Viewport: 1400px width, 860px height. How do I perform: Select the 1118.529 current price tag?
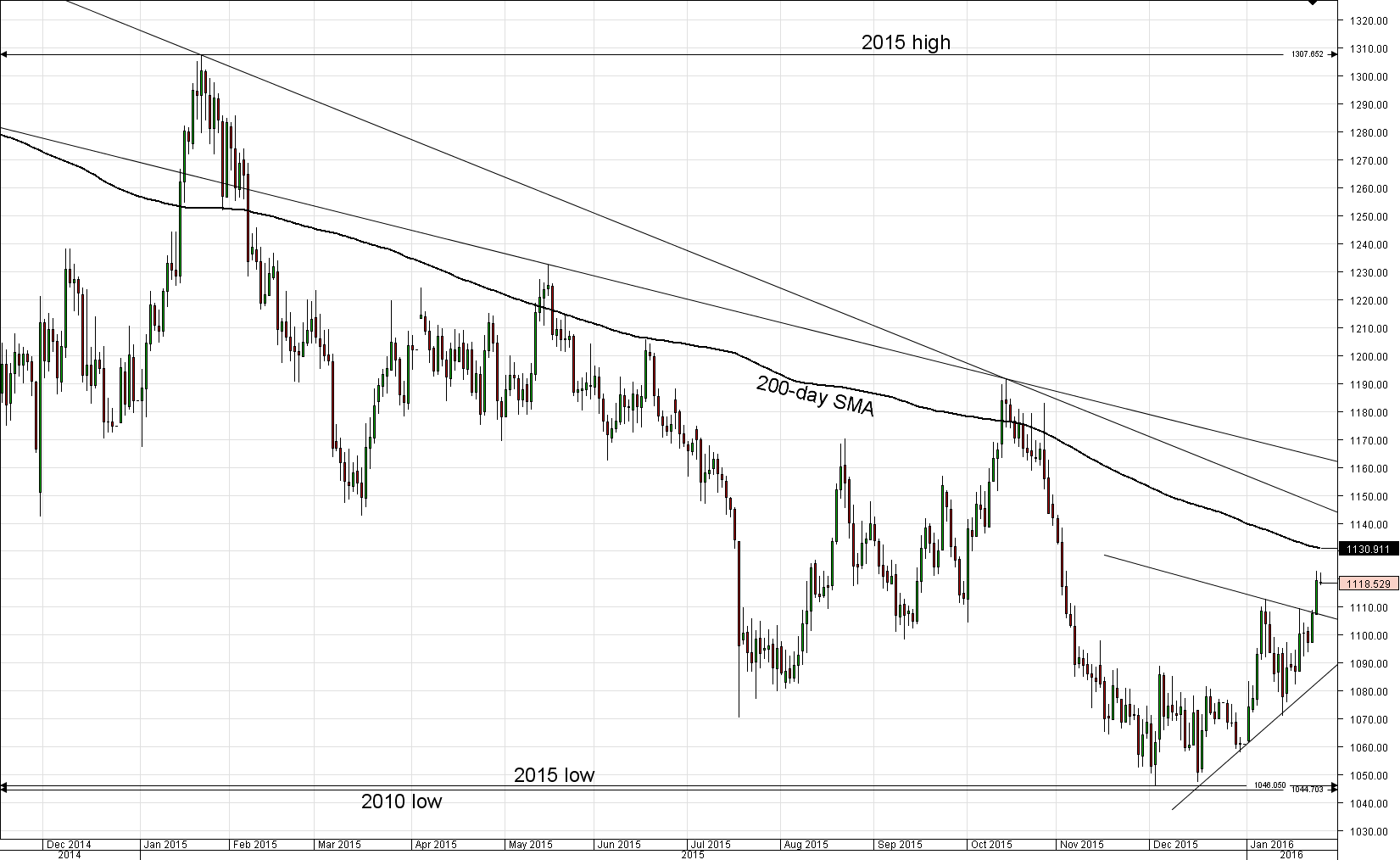(x=1368, y=584)
